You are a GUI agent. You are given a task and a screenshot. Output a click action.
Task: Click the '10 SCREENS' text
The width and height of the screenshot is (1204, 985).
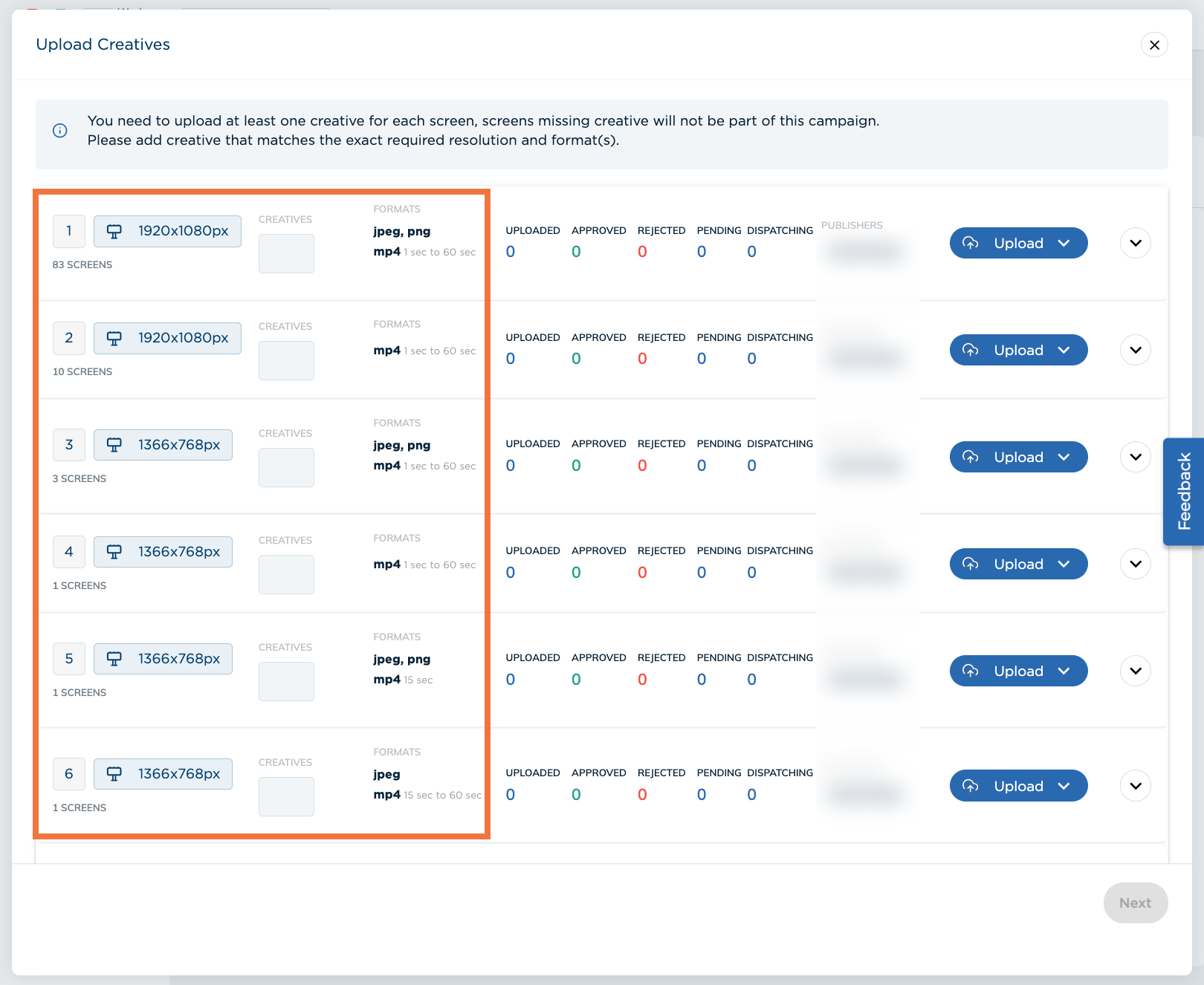pos(82,371)
